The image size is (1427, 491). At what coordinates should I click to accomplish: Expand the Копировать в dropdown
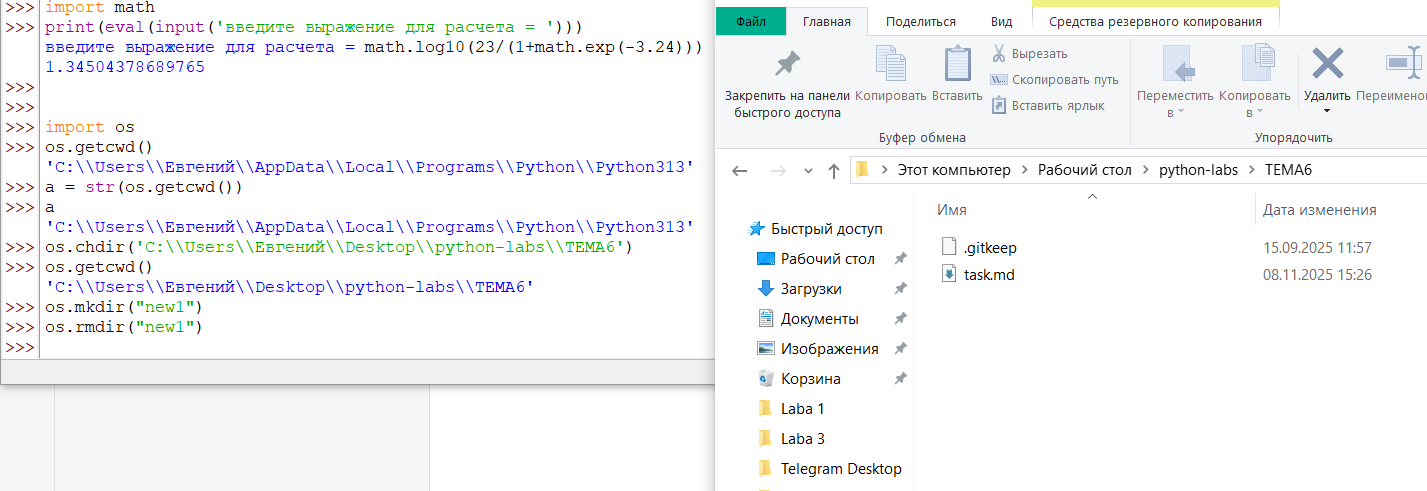click(1261, 112)
